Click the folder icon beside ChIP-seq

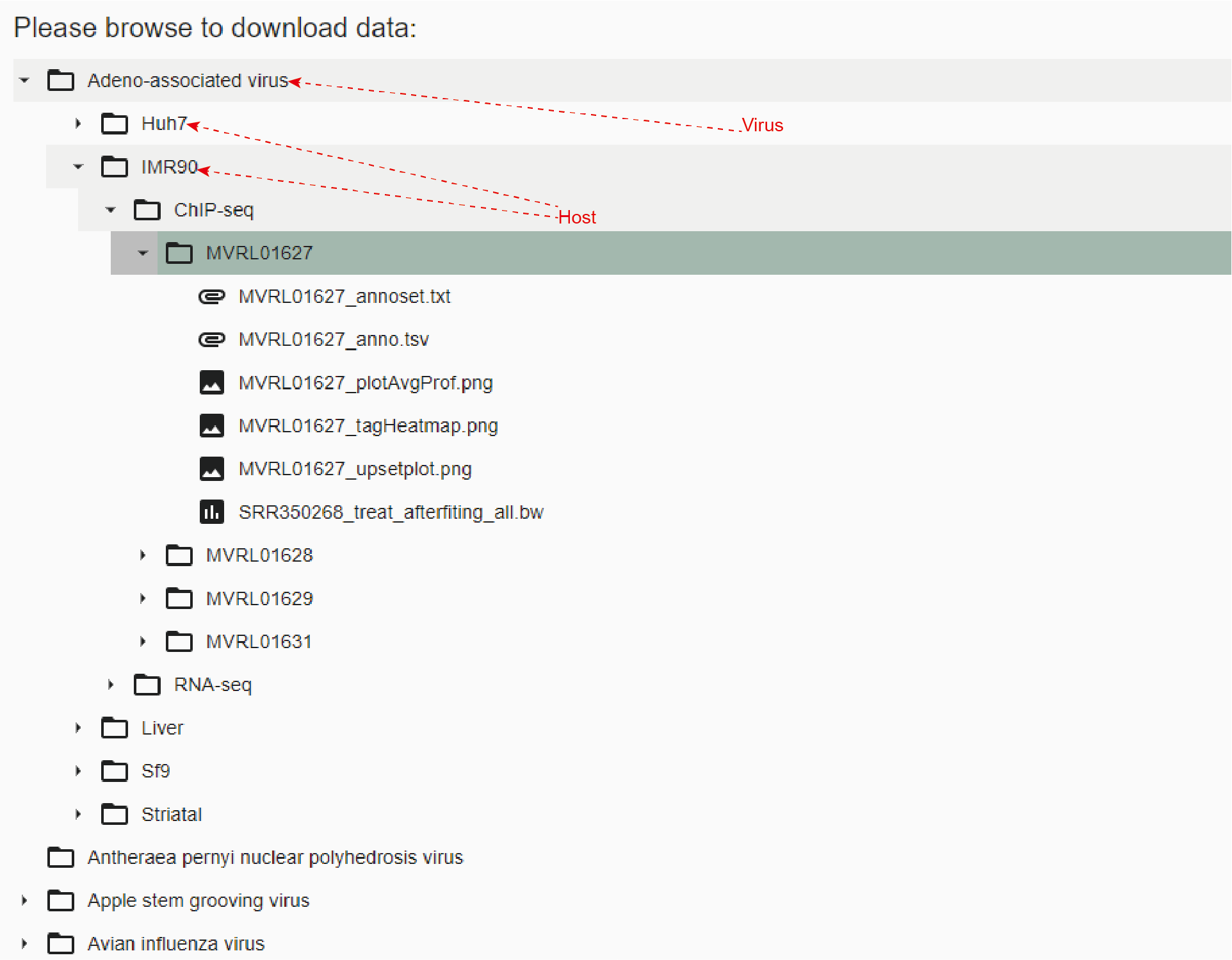147,209
